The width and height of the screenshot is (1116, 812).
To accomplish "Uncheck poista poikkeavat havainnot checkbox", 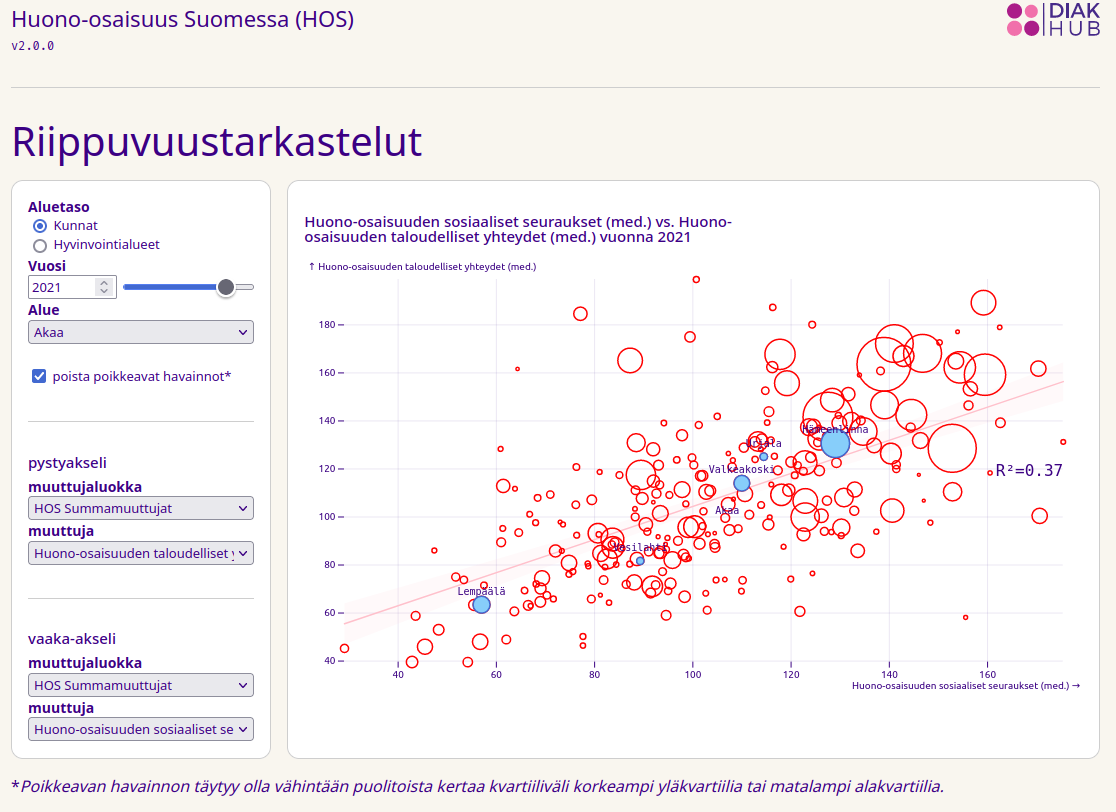I will (40, 376).
